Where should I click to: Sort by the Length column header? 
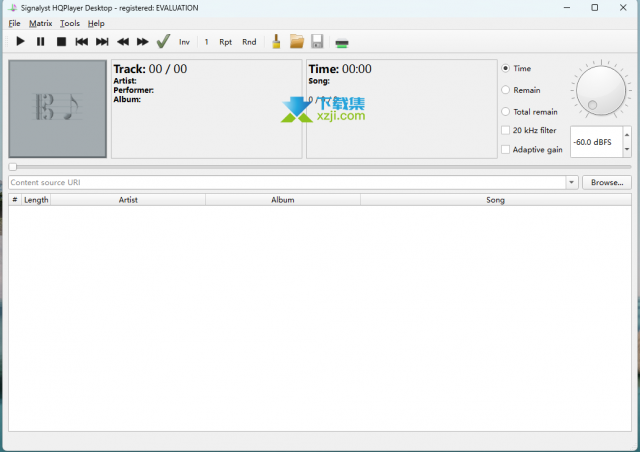pos(36,200)
